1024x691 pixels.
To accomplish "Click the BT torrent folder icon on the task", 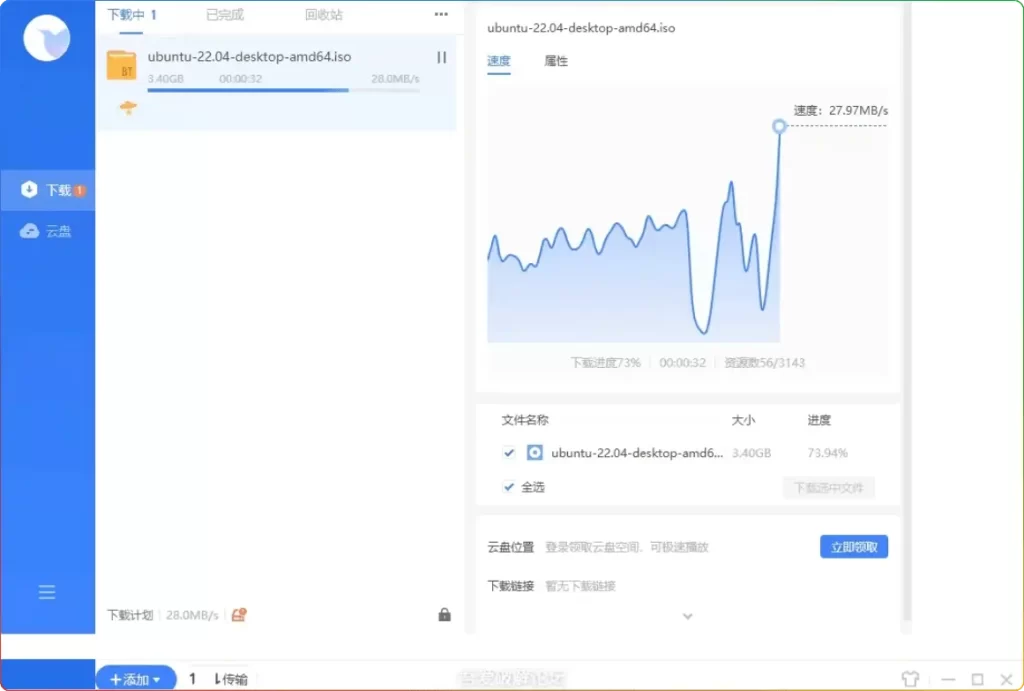I will (123, 66).
